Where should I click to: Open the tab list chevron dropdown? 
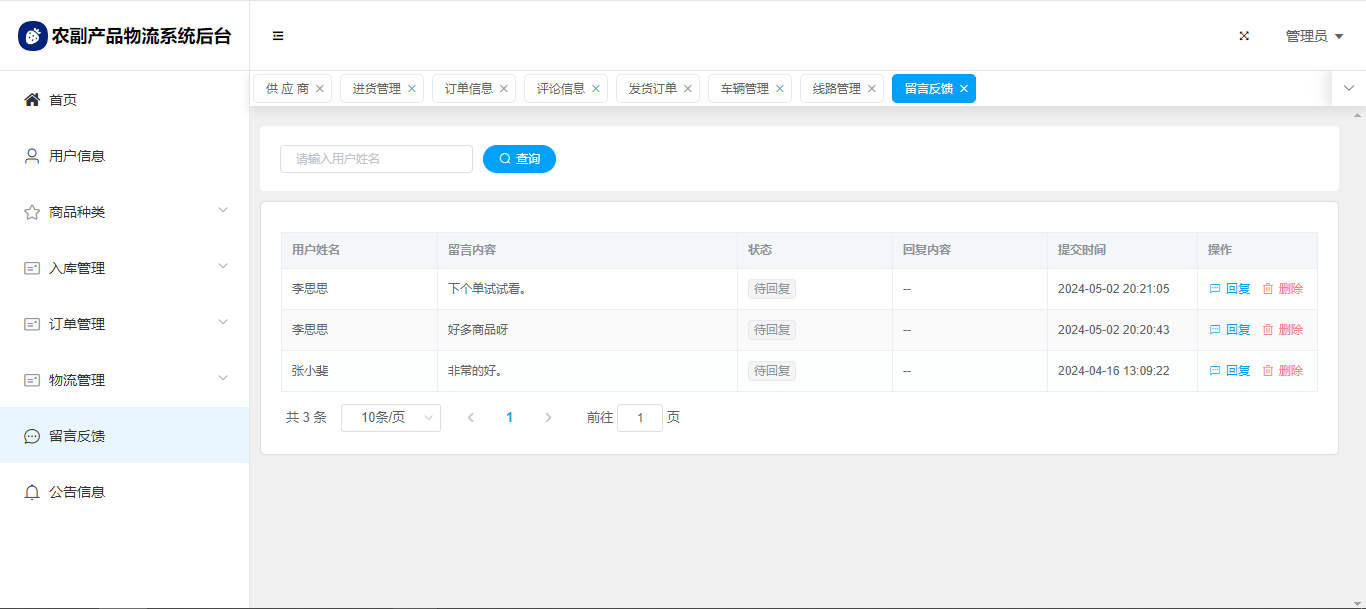tap(1348, 88)
